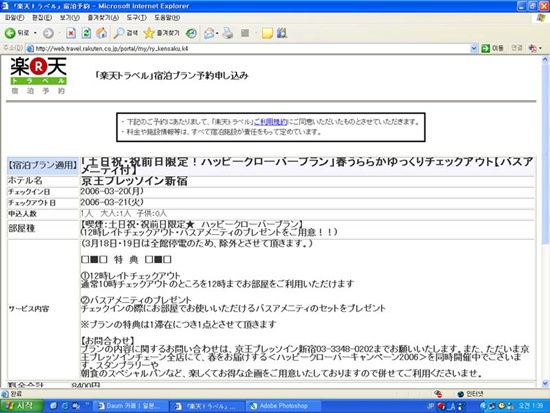This screenshot has width=550, height=413.
Task: Open the 즐겨찾기(A) menu
Action: [103, 18]
